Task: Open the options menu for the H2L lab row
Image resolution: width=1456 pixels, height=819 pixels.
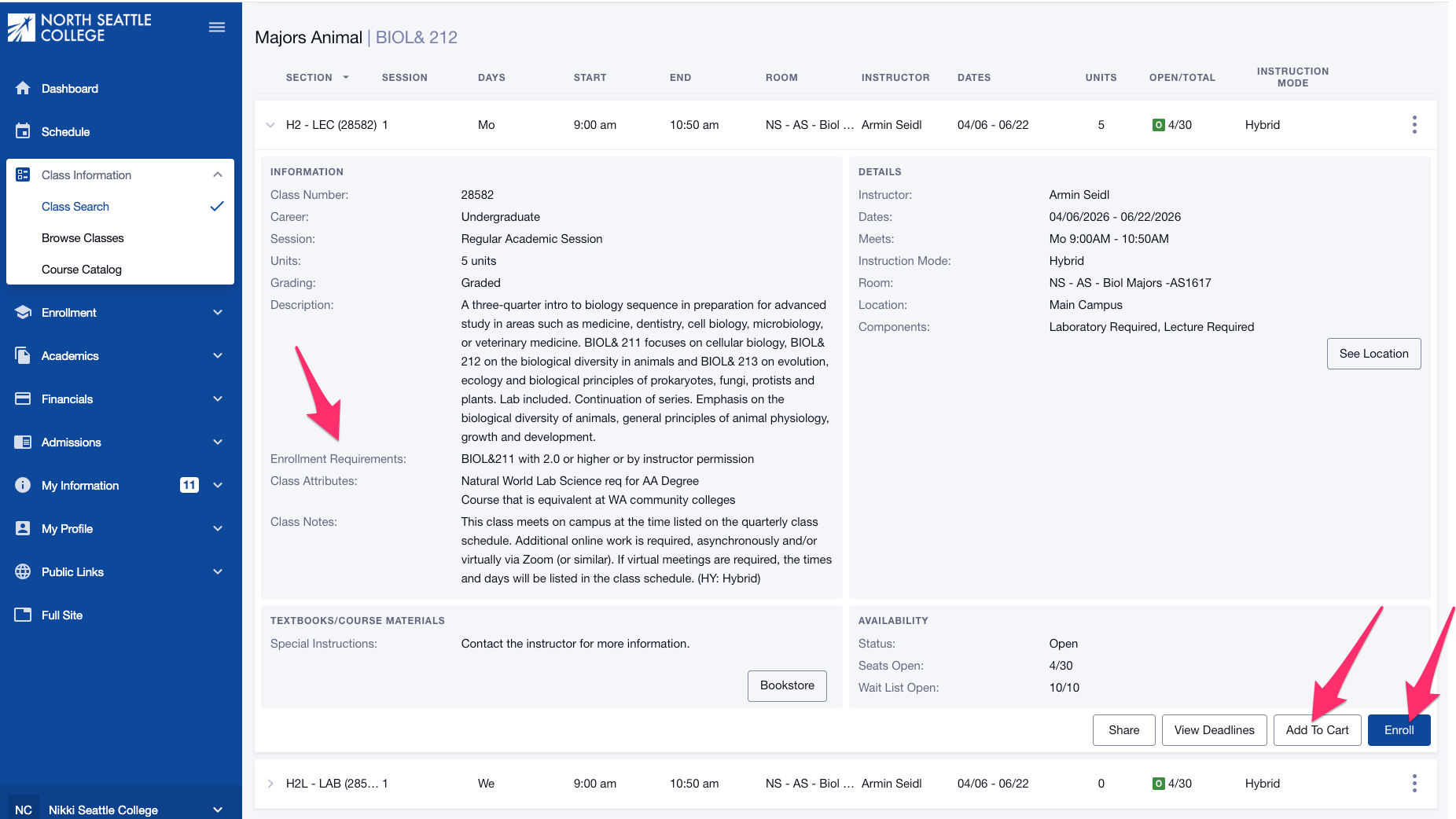Action: coord(1414,783)
